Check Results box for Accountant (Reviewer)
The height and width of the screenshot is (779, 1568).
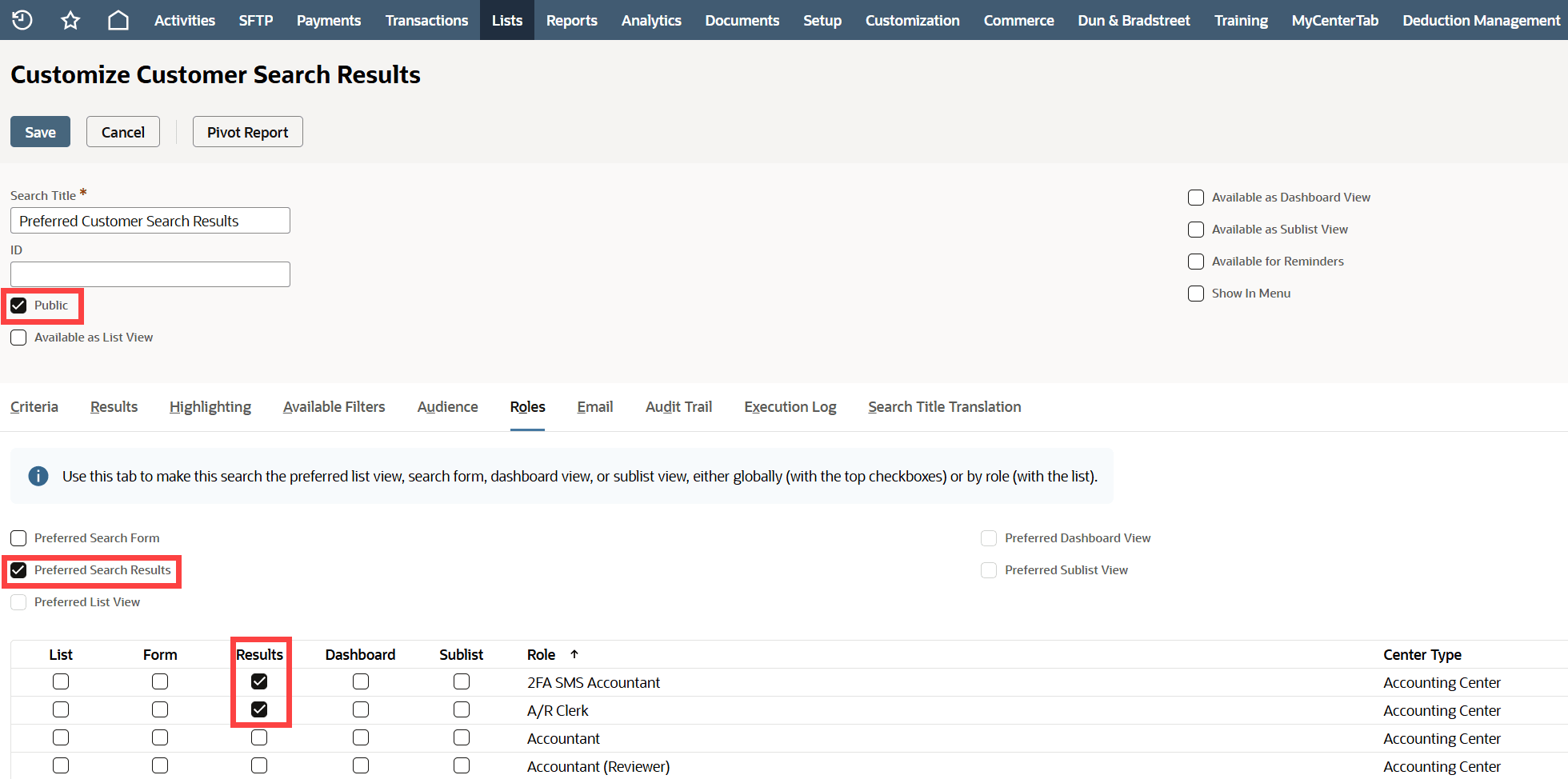[259, 765]
